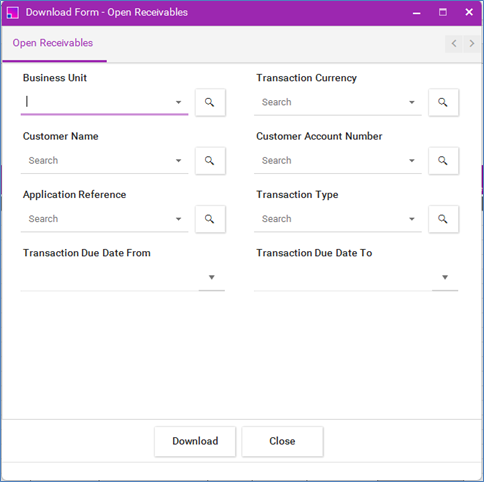Viewport: 484px width, 482px height.
Task: Go to the previous tab with left chevron
Action: pyautogui.click(x=454, y=43)
